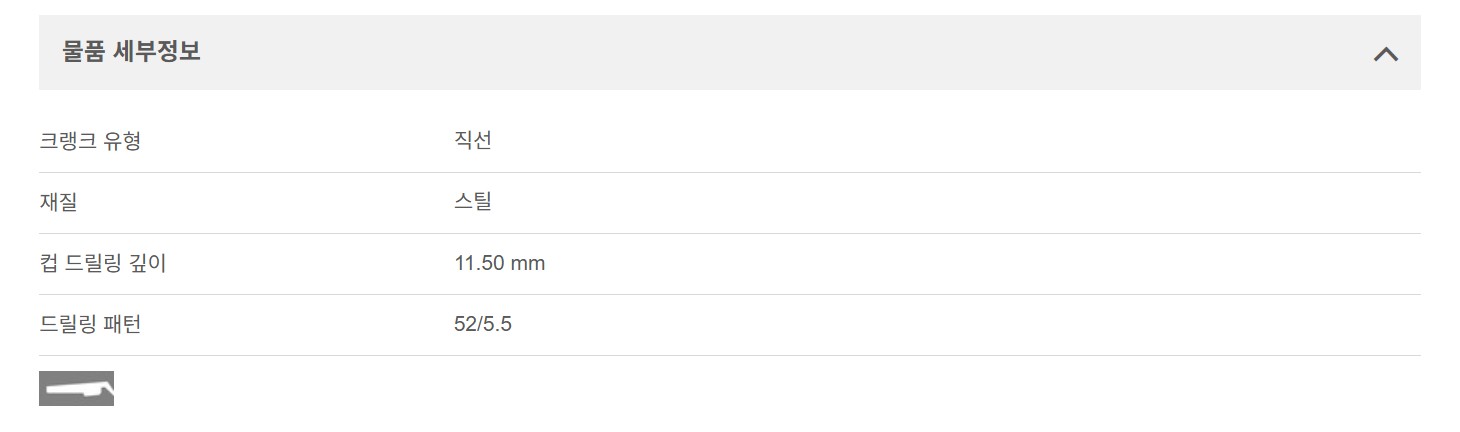Click empty middle of the gray header bar
The width and height of the screenshot is (1460, 432).
point(730,53)
